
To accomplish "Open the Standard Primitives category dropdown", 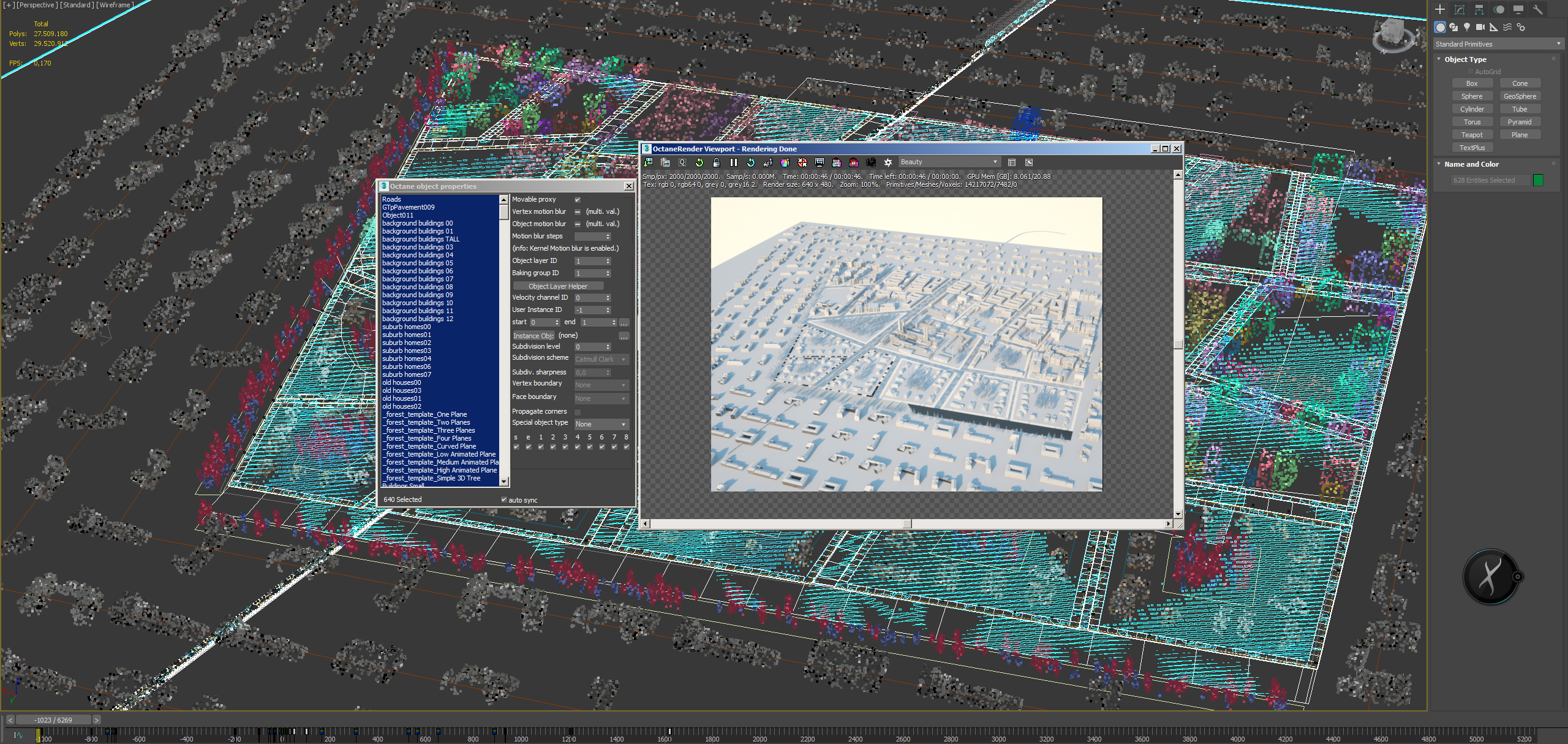I will 1498,44.
